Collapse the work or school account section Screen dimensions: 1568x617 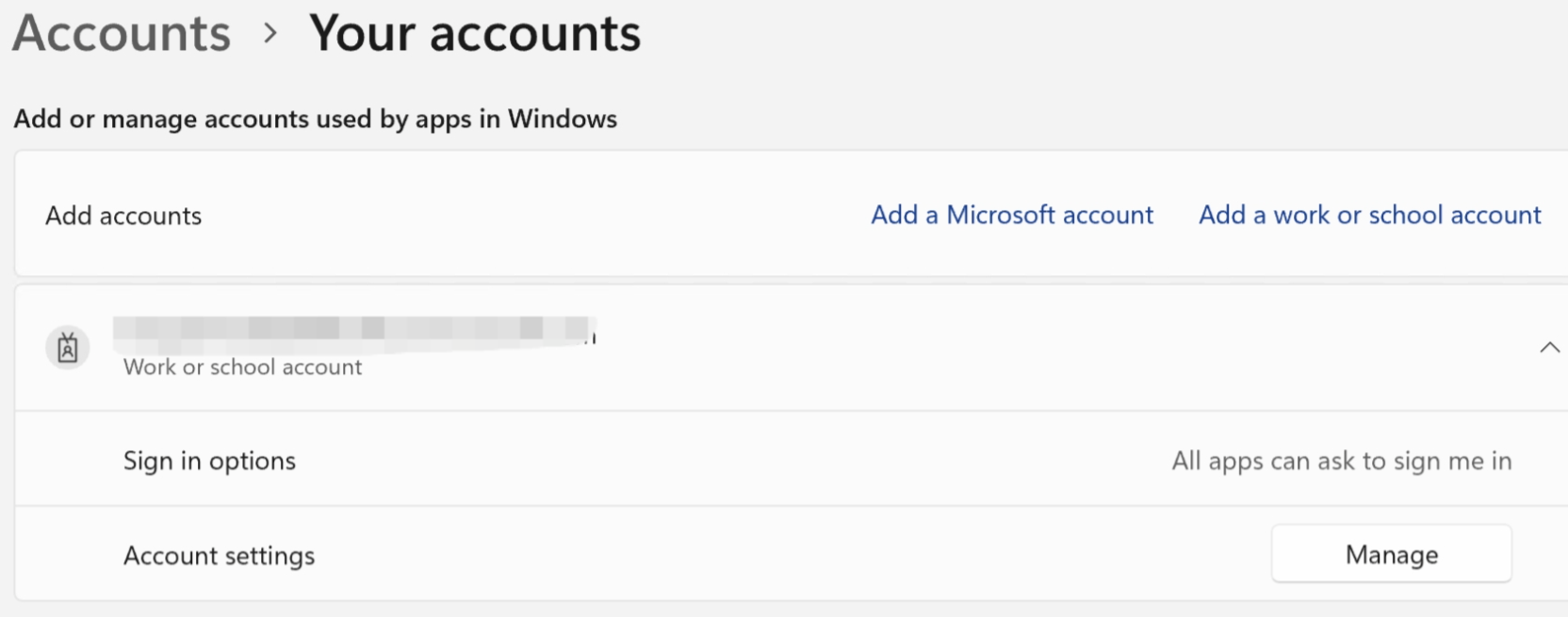[x=1549, y=348]
